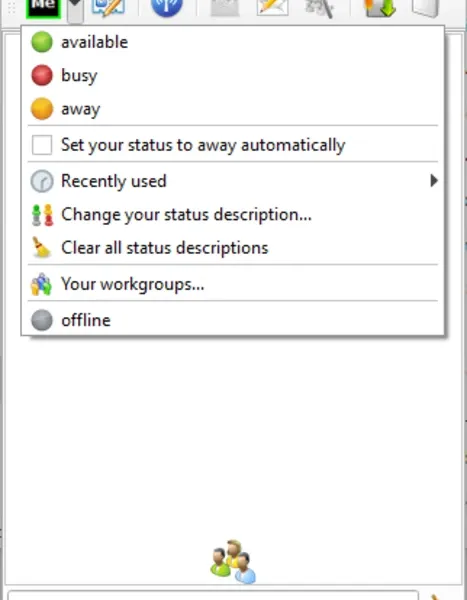Image resolution: width=467 pixels, height=600 pixels.
Task: Click the grayed-out tools toolbar icon
Action: pyautogui.click(x=319, y=8)
